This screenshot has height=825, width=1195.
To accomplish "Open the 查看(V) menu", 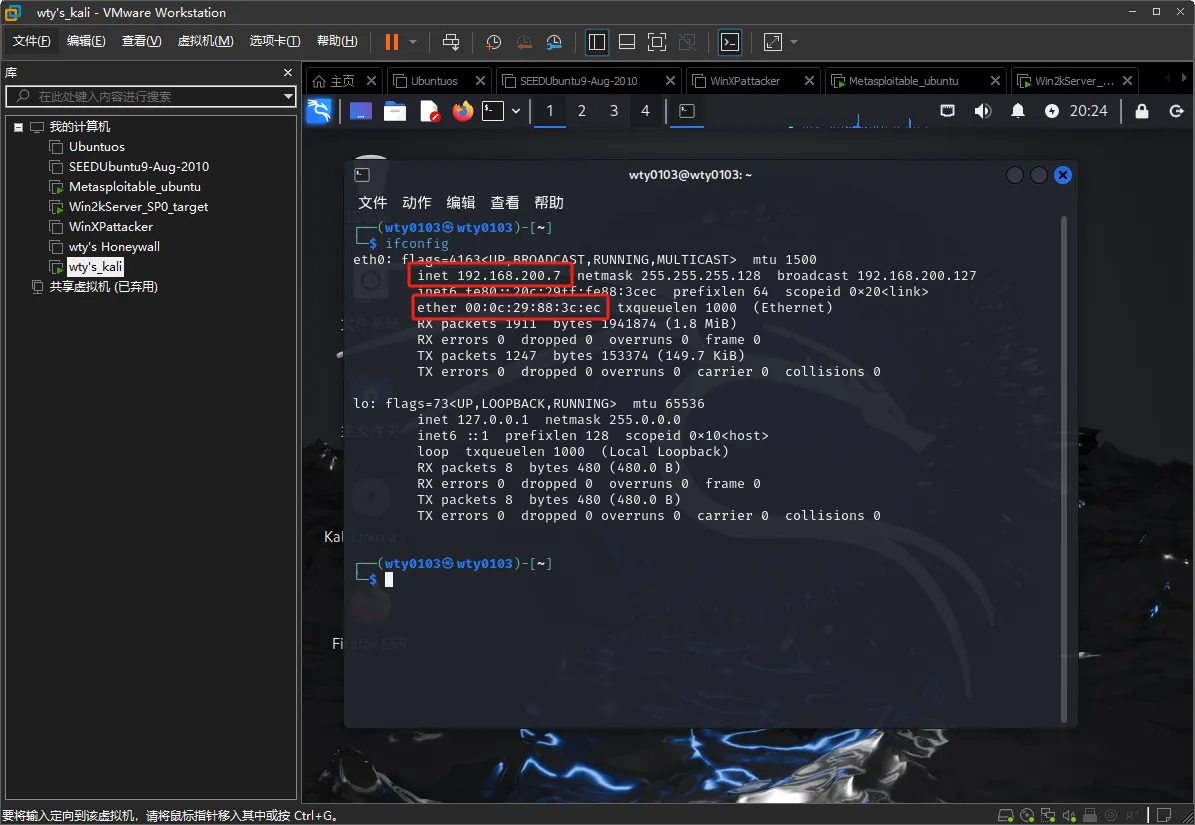I will (x=142, y=41).
